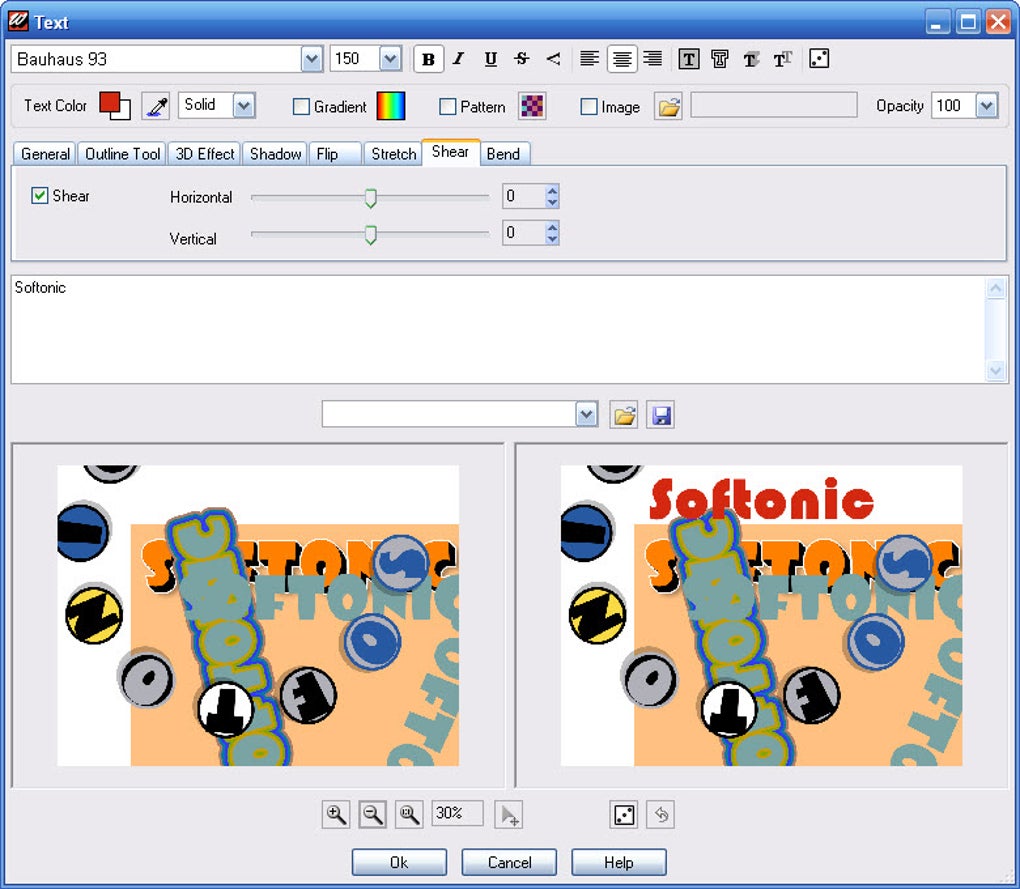Toggle italic text formatting
This screenshot has width=1020, height=889.
[459, 59]
